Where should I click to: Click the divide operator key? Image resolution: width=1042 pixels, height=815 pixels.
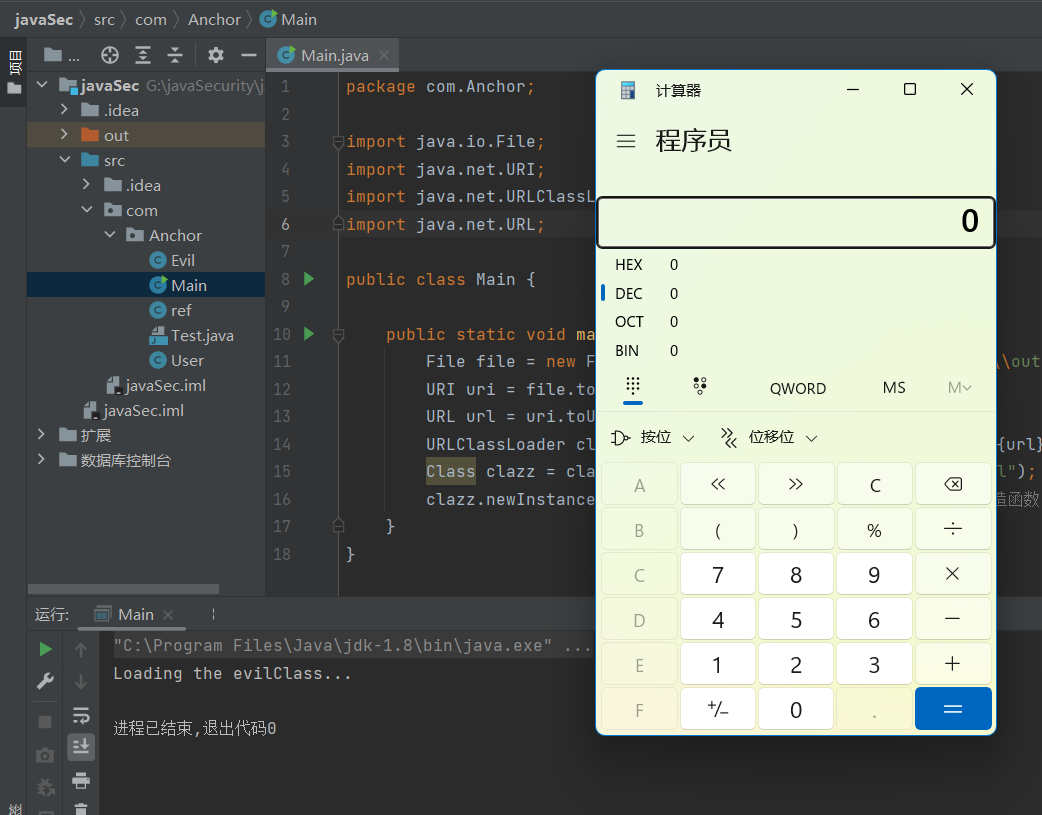click(953, 529)
